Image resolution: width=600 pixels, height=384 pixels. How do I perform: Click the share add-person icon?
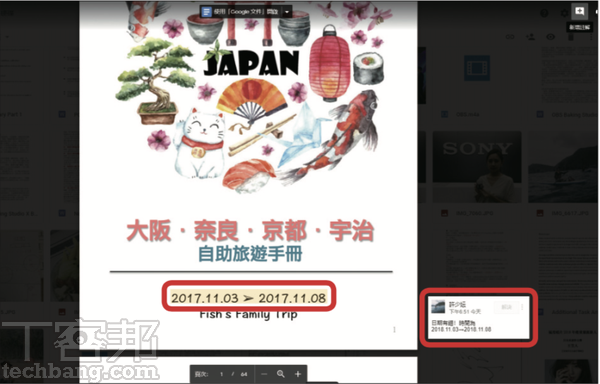pos(530,37)
